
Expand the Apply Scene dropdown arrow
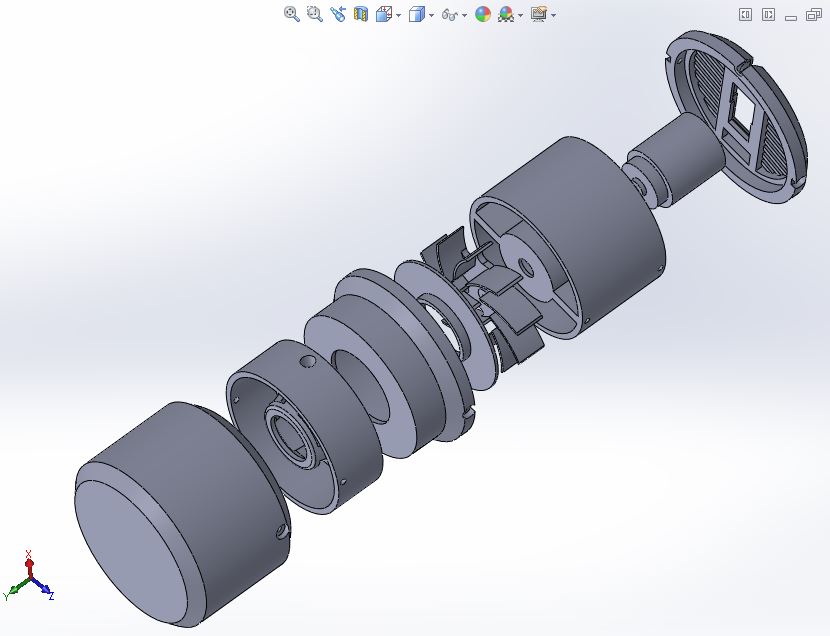(521, 15)
